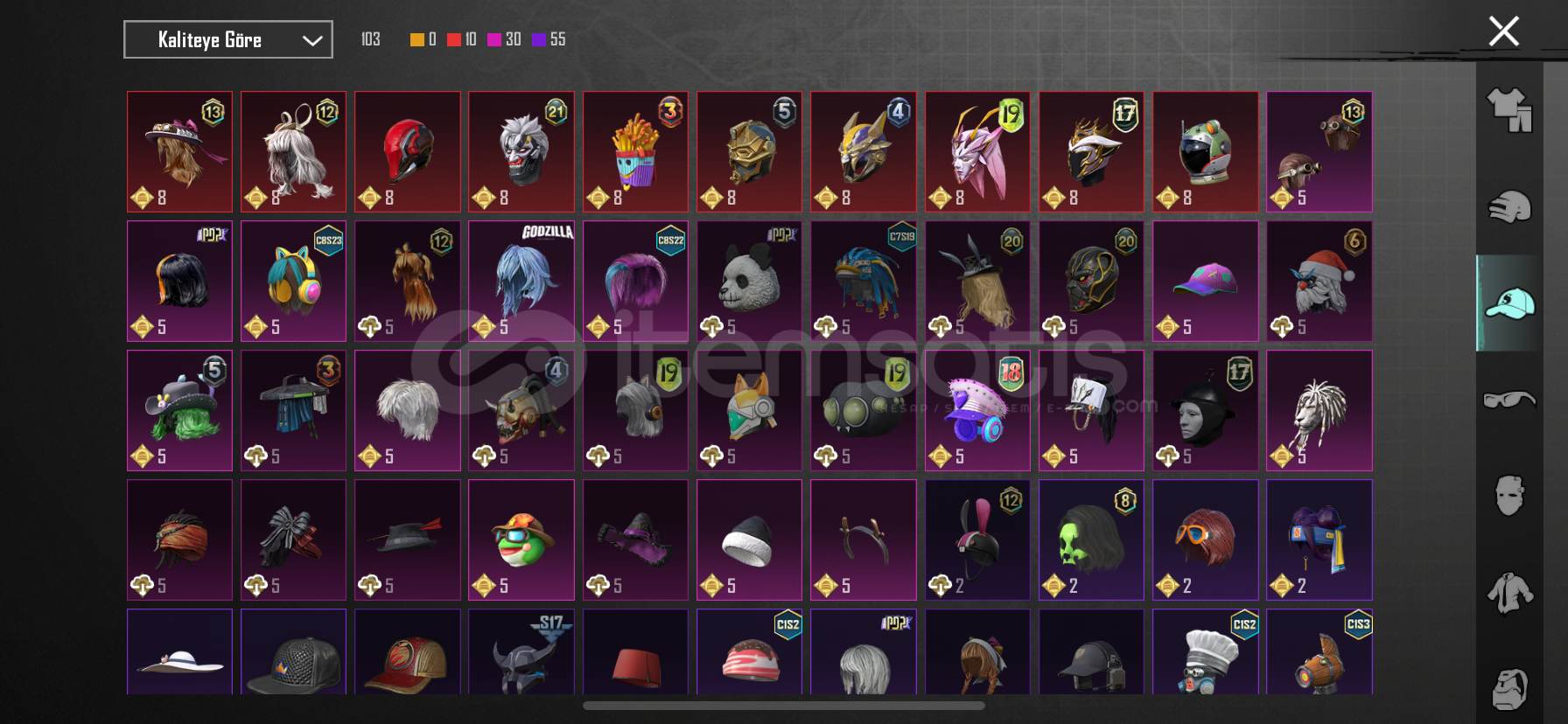The image size is (1568, 724).
Task: Open the Kaliteye Göre sorting dropdown
Action: click(x=228, y=39)
